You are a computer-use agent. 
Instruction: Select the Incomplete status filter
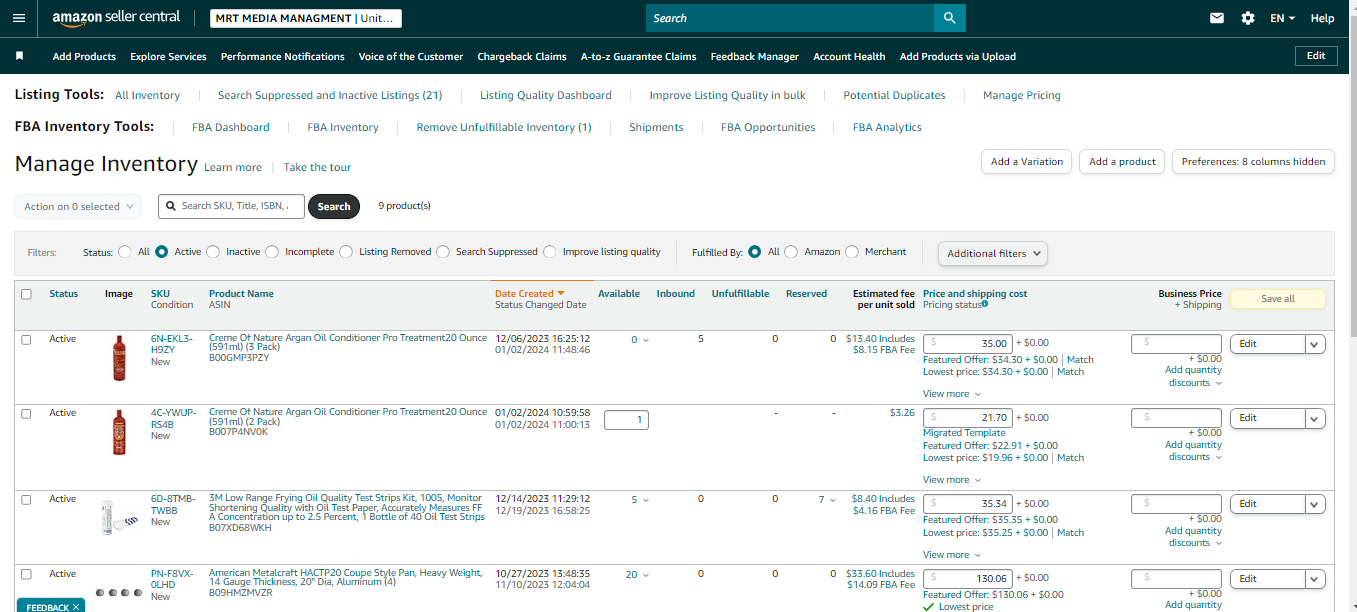(x=272, y=252)
